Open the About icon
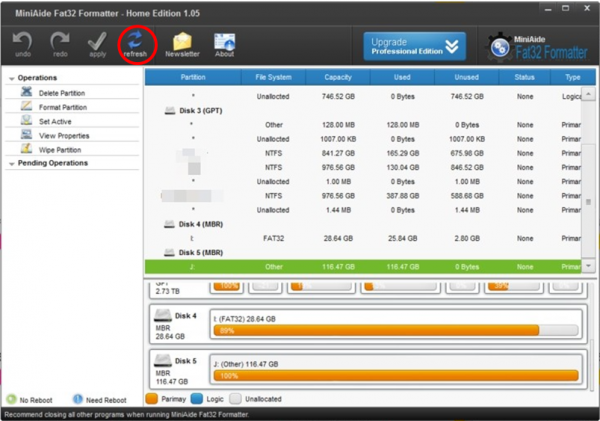Image resolution: width=600 pixels, height=421 pixels. click(x=224, y=43)
